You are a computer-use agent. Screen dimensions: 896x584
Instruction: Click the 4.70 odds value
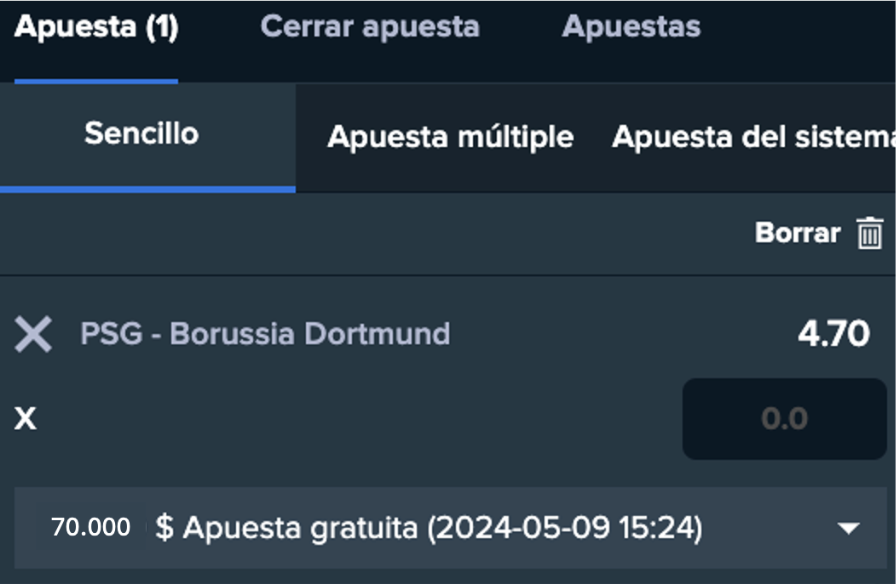pos(833,334)
